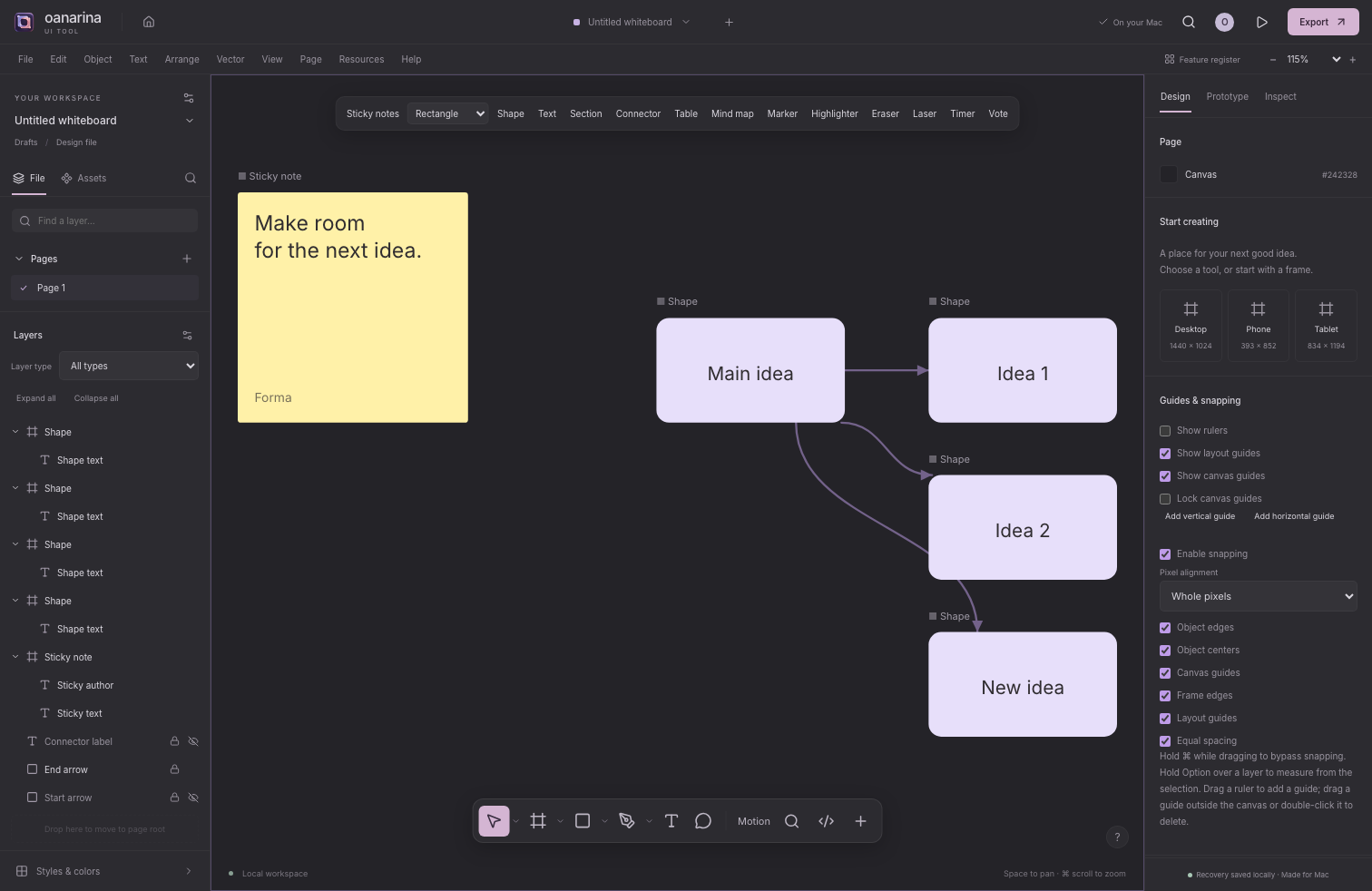This screenshot has width=1372, height=891.
Task: Select the Text tool
Action: [x=671, y=821]
